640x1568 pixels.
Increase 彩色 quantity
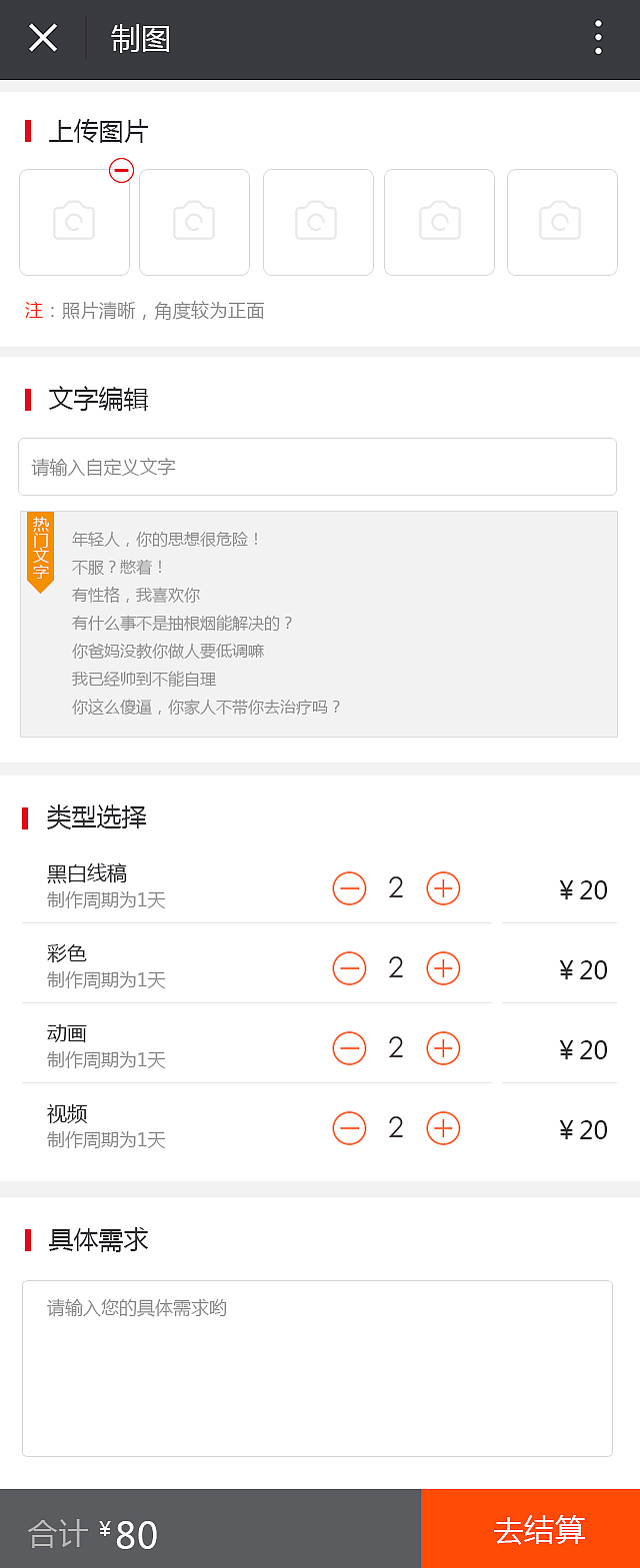pos(443,967)
